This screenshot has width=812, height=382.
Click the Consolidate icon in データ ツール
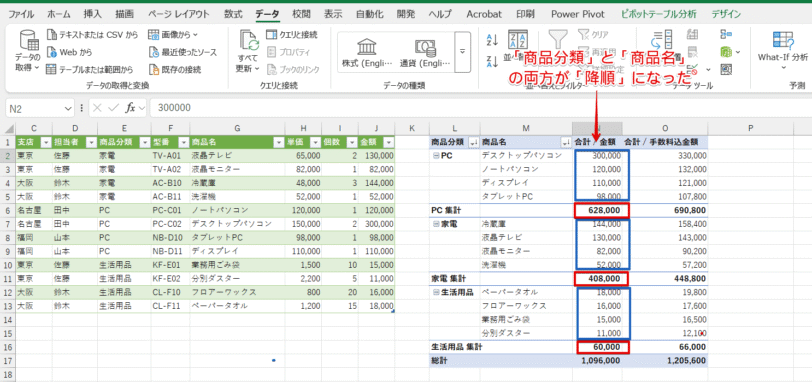point(726,35)
